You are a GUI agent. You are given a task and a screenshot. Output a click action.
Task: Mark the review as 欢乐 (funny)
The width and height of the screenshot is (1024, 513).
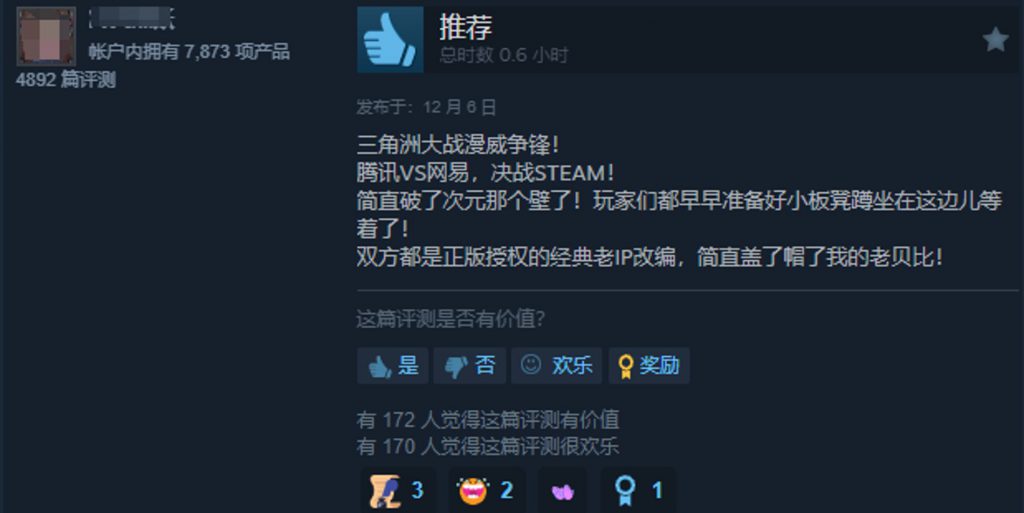[x=556, y=365]
